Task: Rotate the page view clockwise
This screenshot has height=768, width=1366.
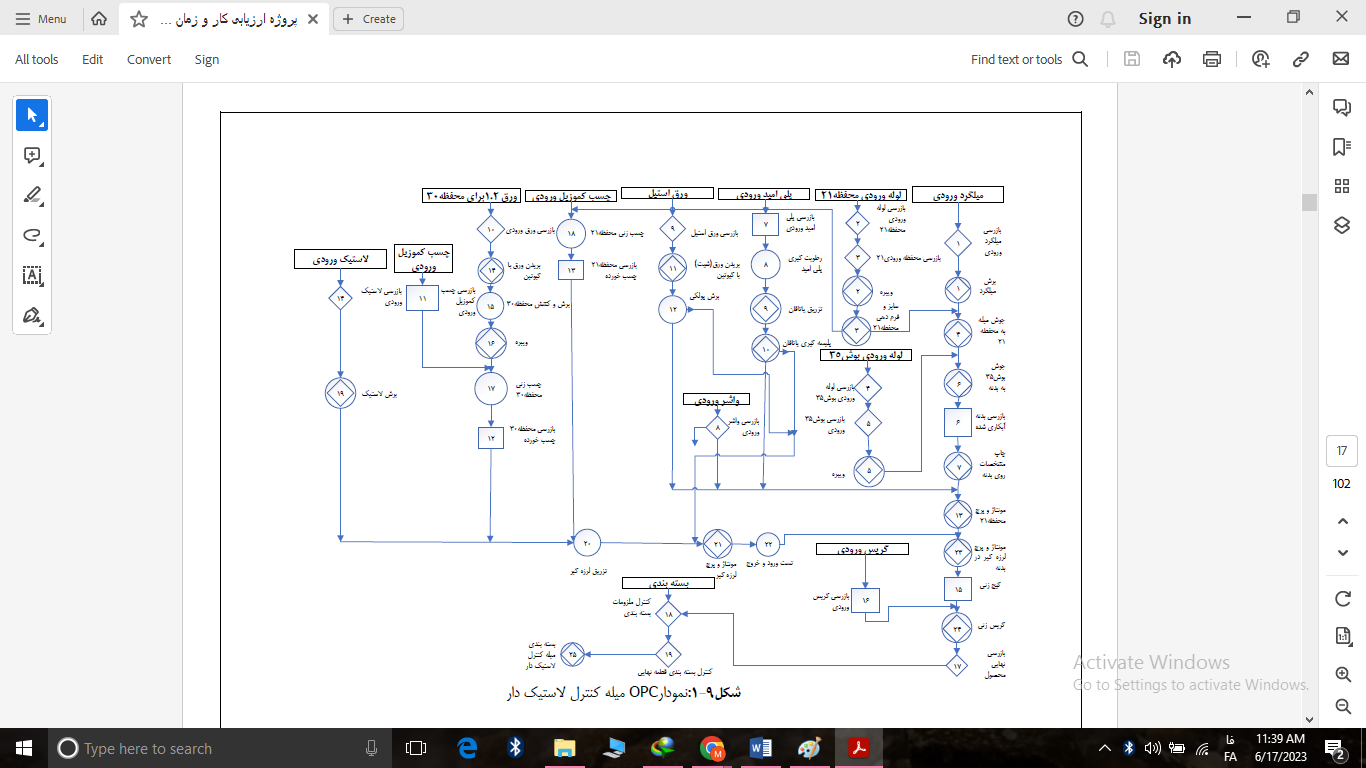Action: (x=1343, y=598)
